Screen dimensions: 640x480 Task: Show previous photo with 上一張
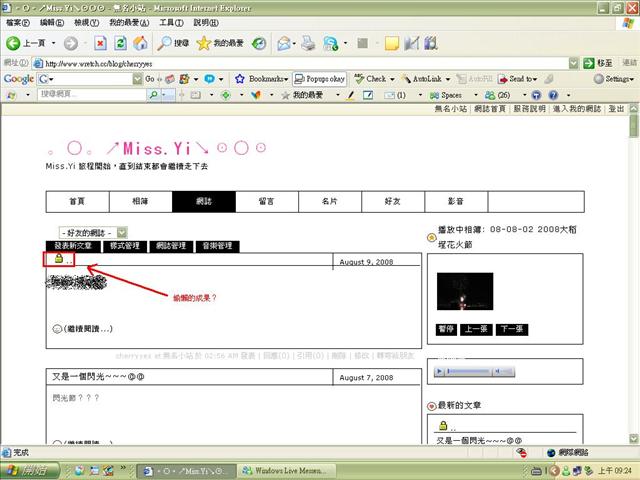coord(476,329)
